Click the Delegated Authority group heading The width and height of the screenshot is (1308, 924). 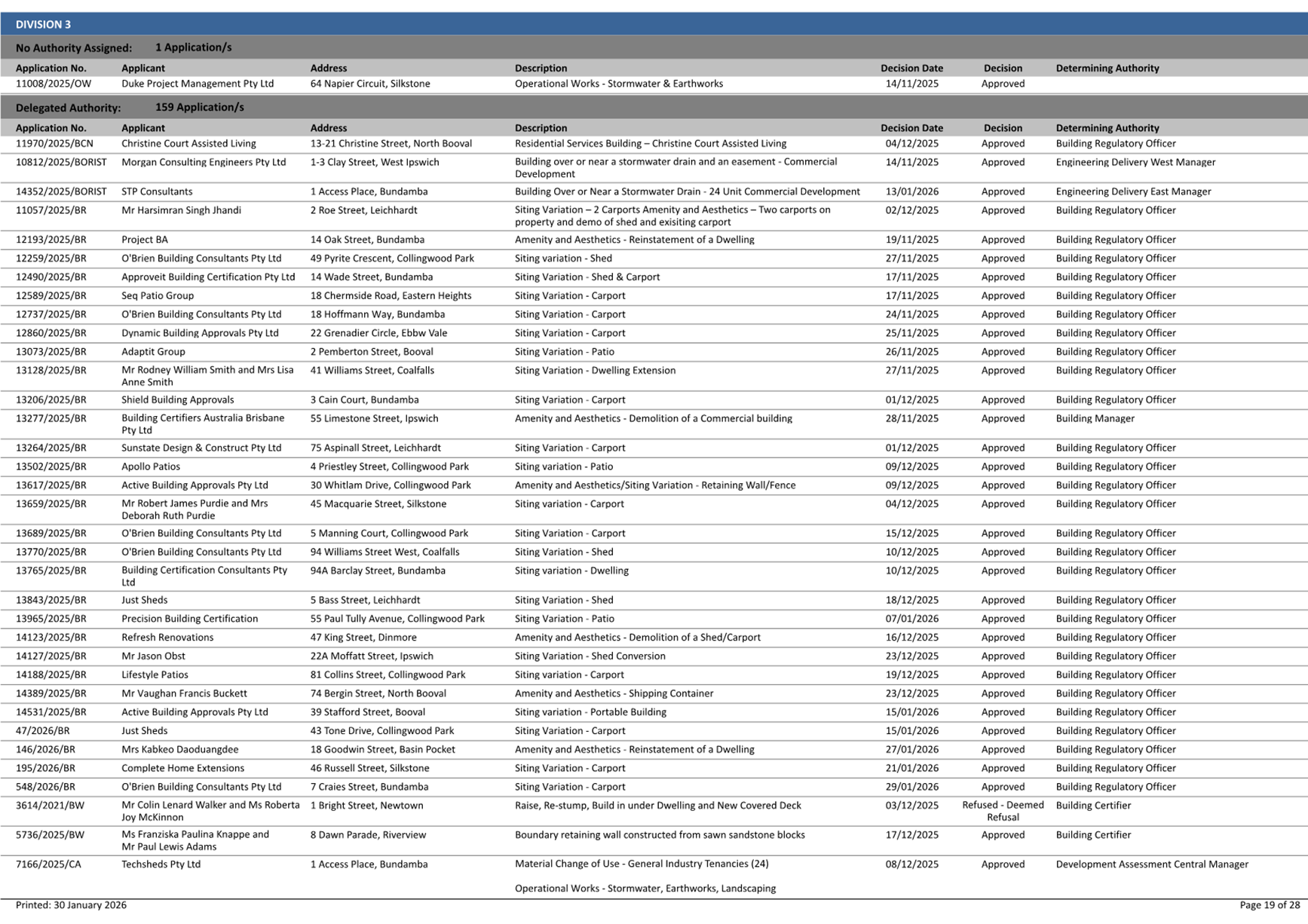coord(68,108)
